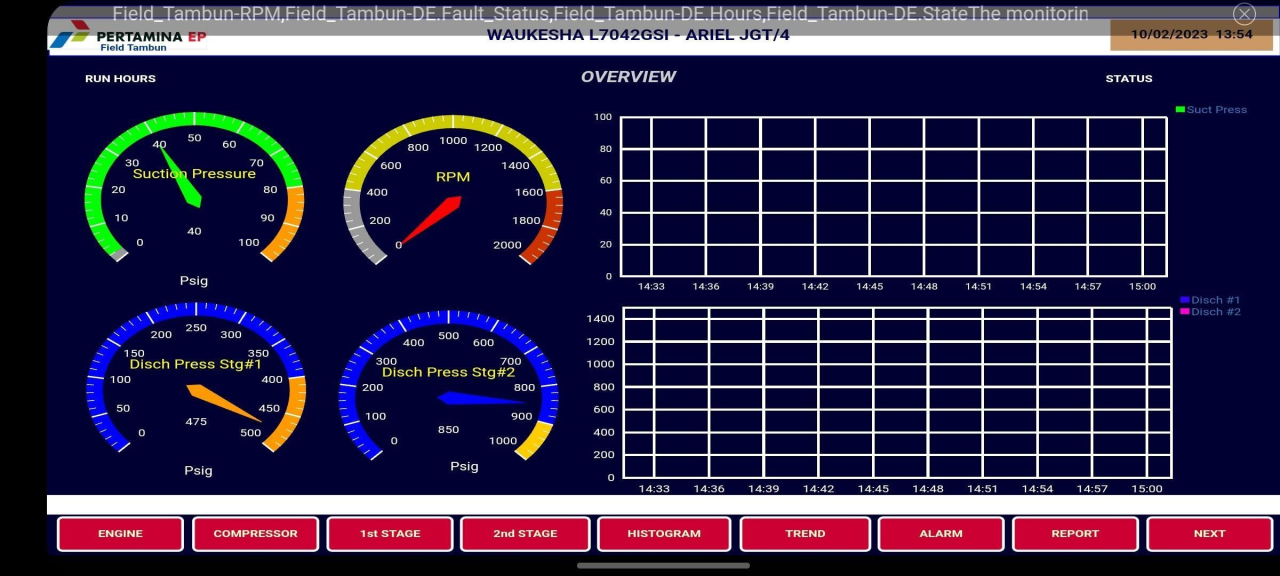1280x576 pixels.
Task: Open the HISTOGRAM view
Action: pyautogui.click(x=663, y=534)
